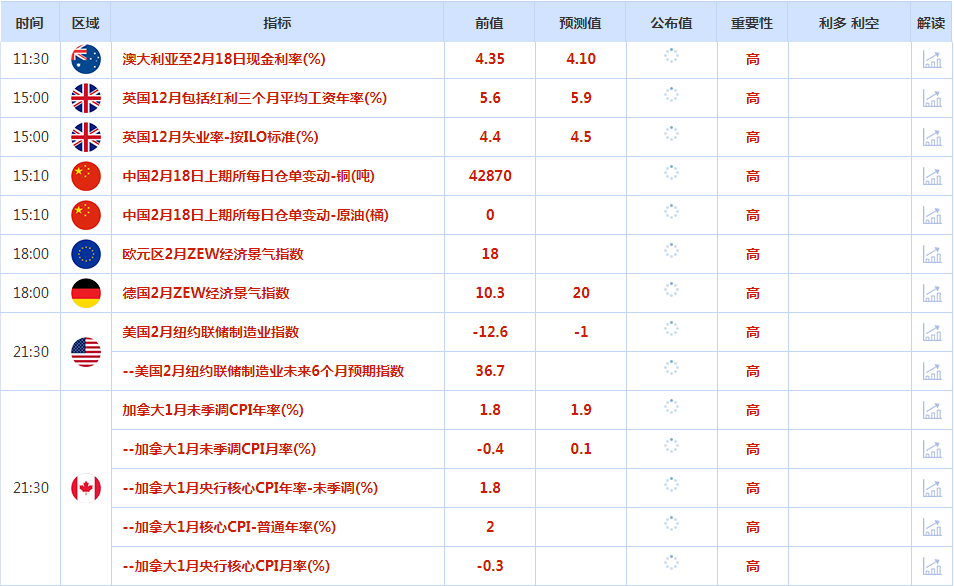Click the European Union flag icon
Image resolution: width=954 pixels, height=586 pixels.
click(86, 254)
